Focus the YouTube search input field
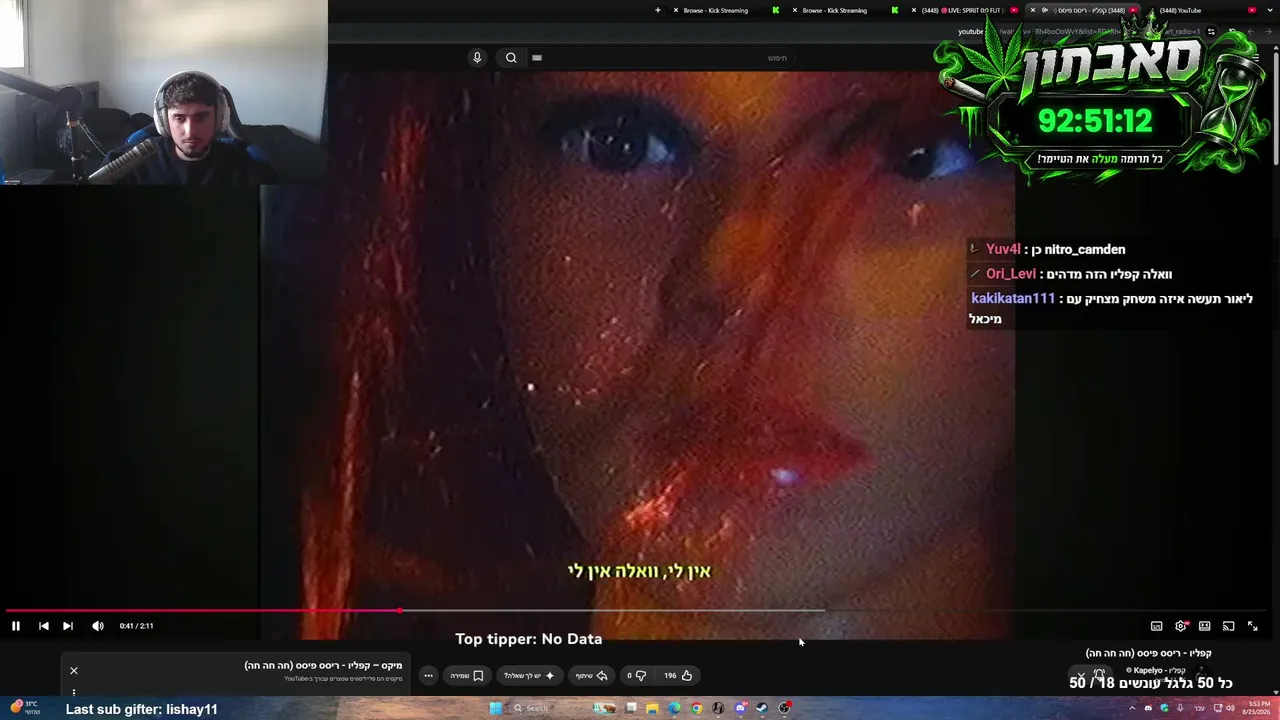The height and width of the screenshot is (720, 1280). point(660,58)
